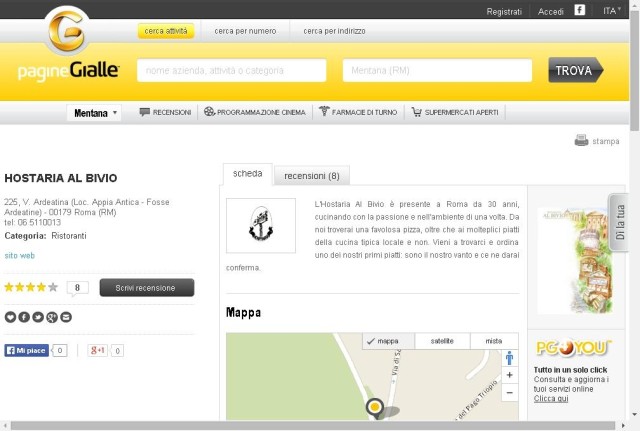Click the PG You logo

574,348
